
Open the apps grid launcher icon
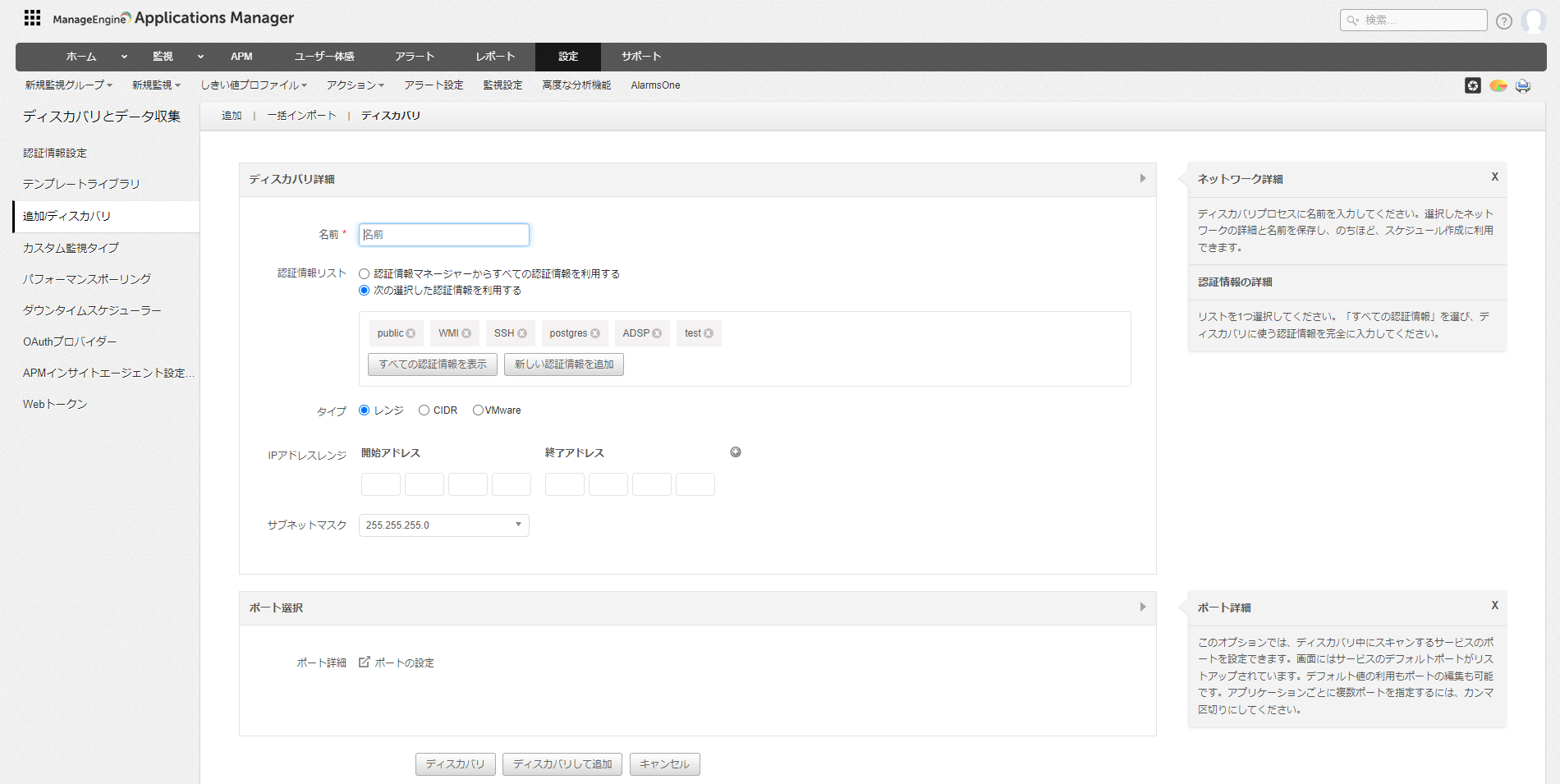point(32,18)
